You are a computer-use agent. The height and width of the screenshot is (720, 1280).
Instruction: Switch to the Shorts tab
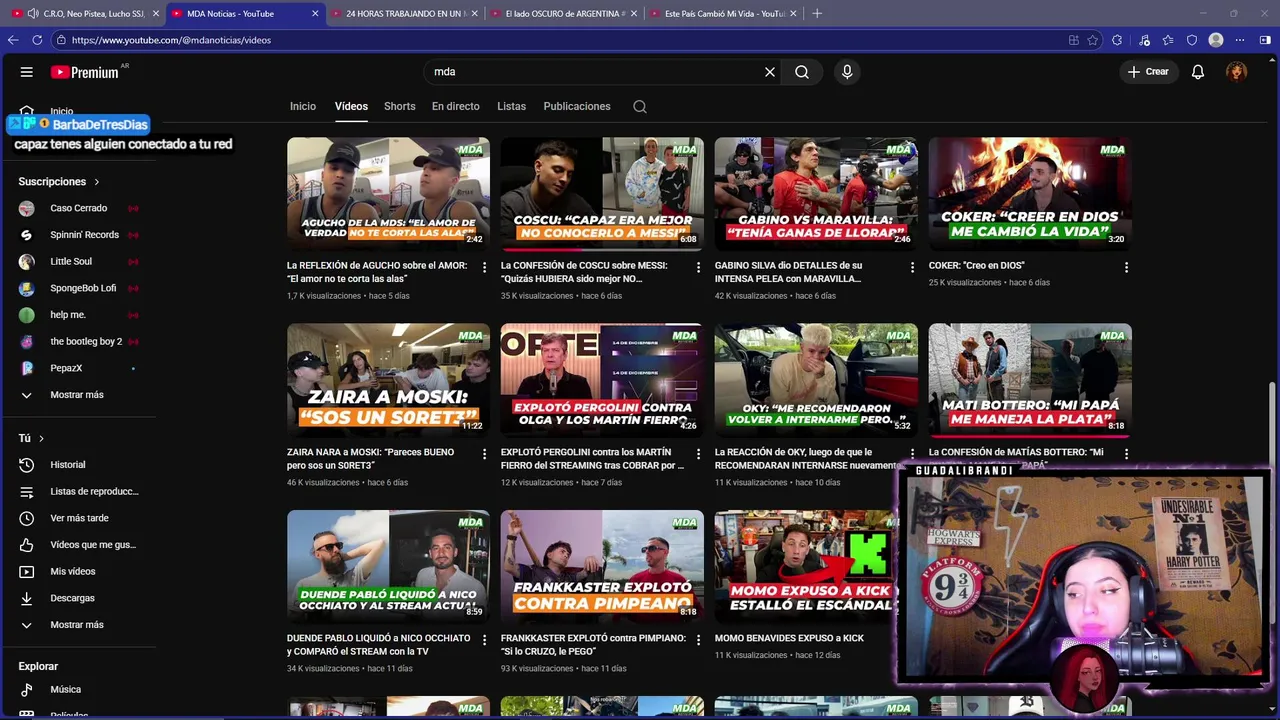point(400,106)
